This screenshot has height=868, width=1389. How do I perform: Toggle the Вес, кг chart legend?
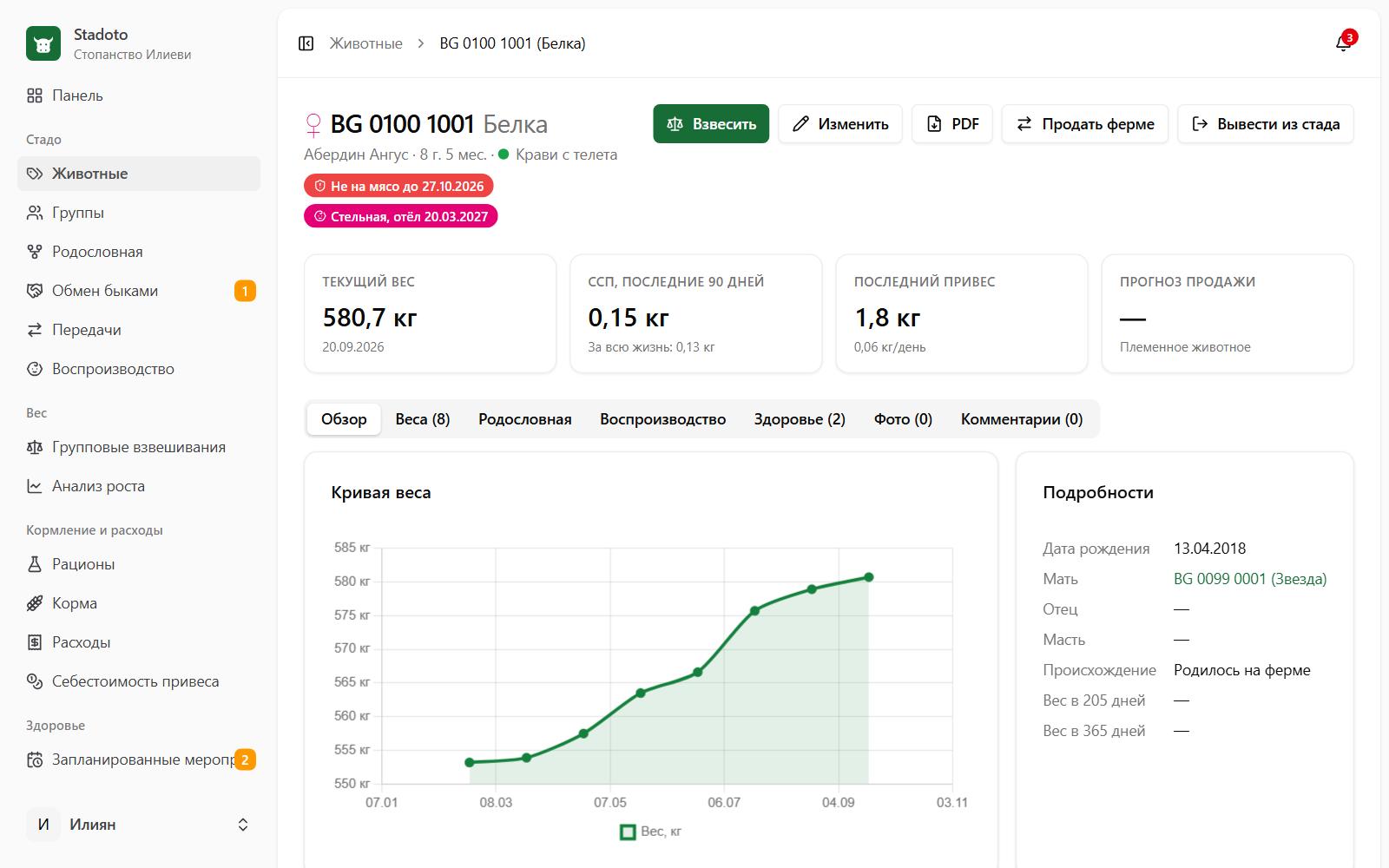(x=650, y=832)
